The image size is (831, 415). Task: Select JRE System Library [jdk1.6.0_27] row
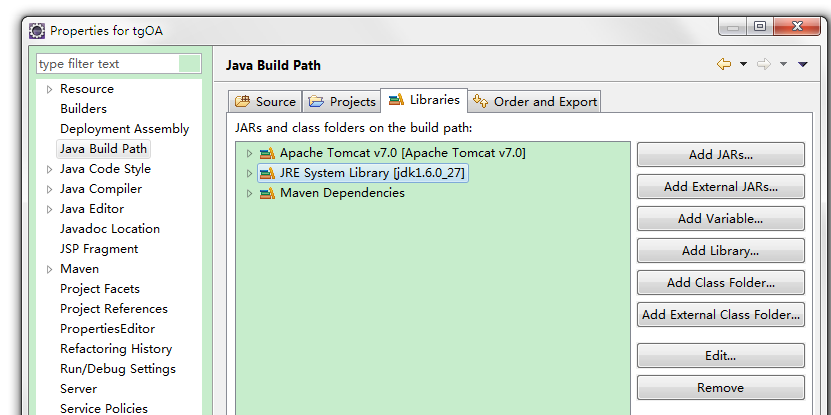363,173
